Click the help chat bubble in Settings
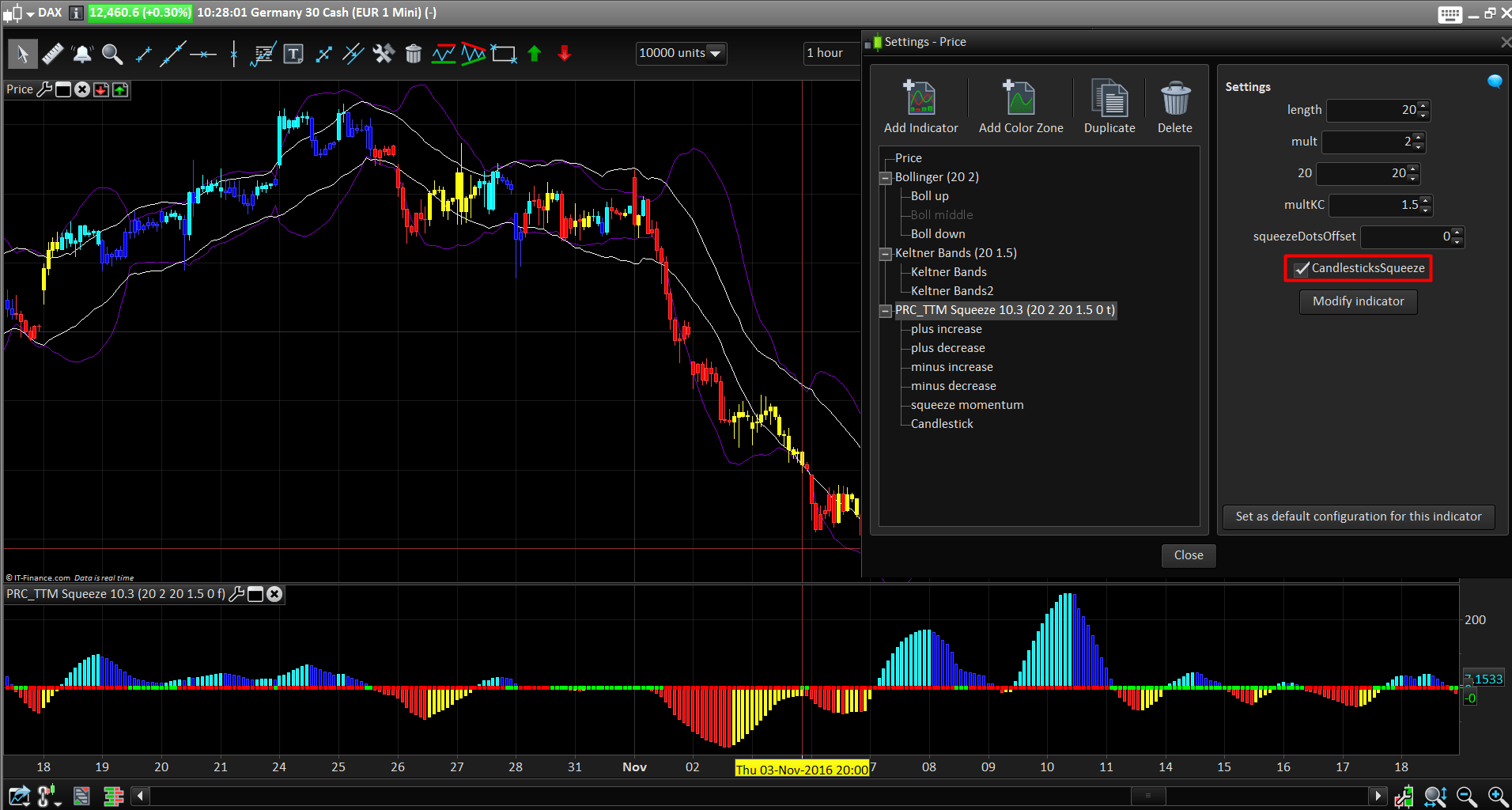This screenshot has height=810, width=1512. point(1494,81)
